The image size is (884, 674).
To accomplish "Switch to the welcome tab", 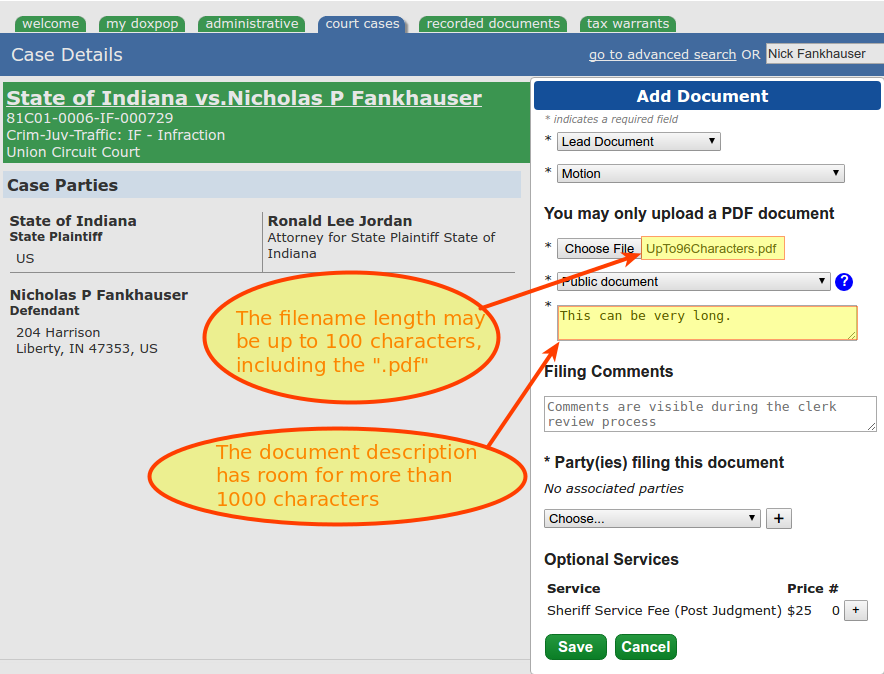I will pos(50,23).
